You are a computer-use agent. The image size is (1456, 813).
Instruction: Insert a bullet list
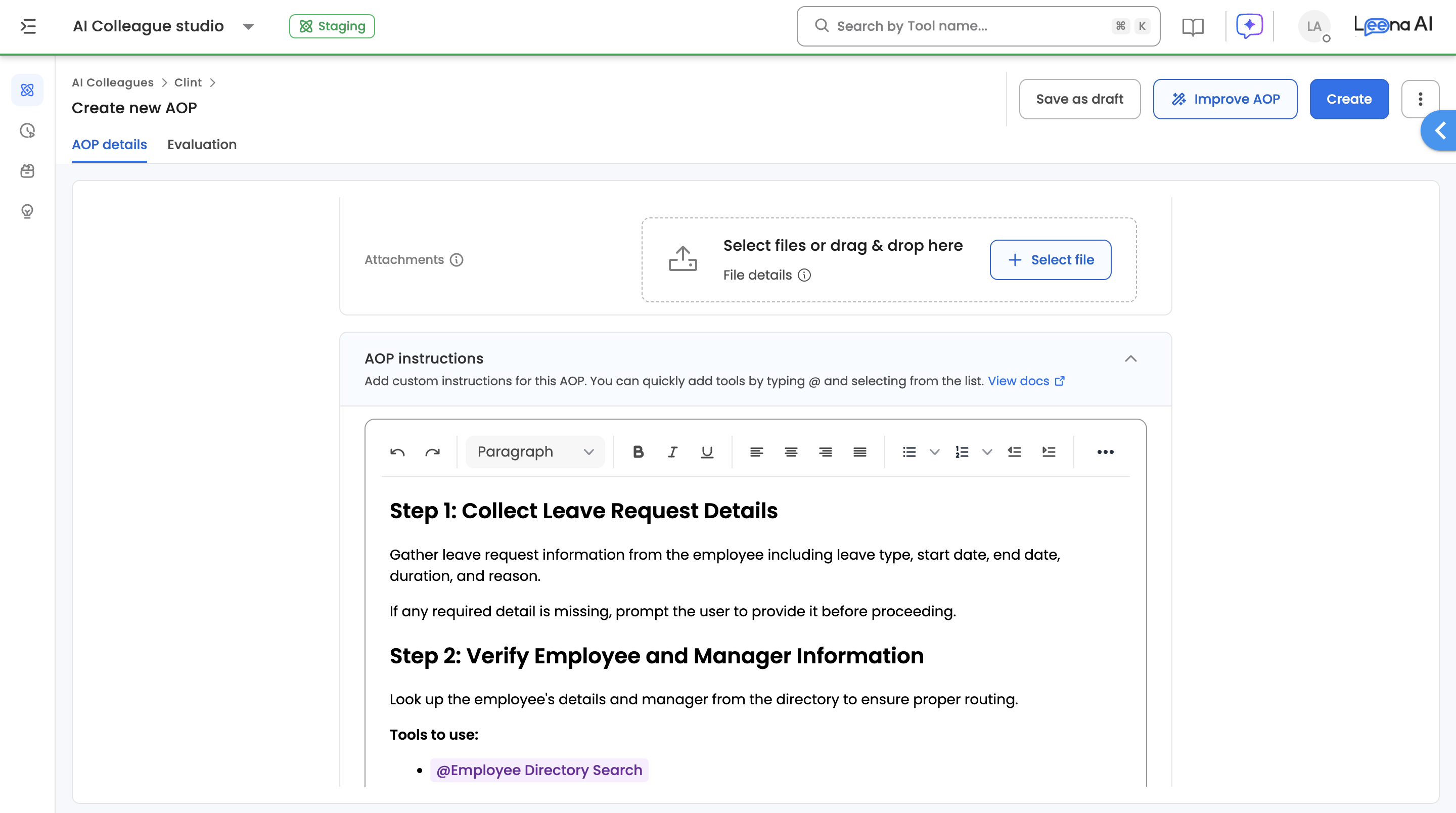pyautogui.click(x=909, y=451)
